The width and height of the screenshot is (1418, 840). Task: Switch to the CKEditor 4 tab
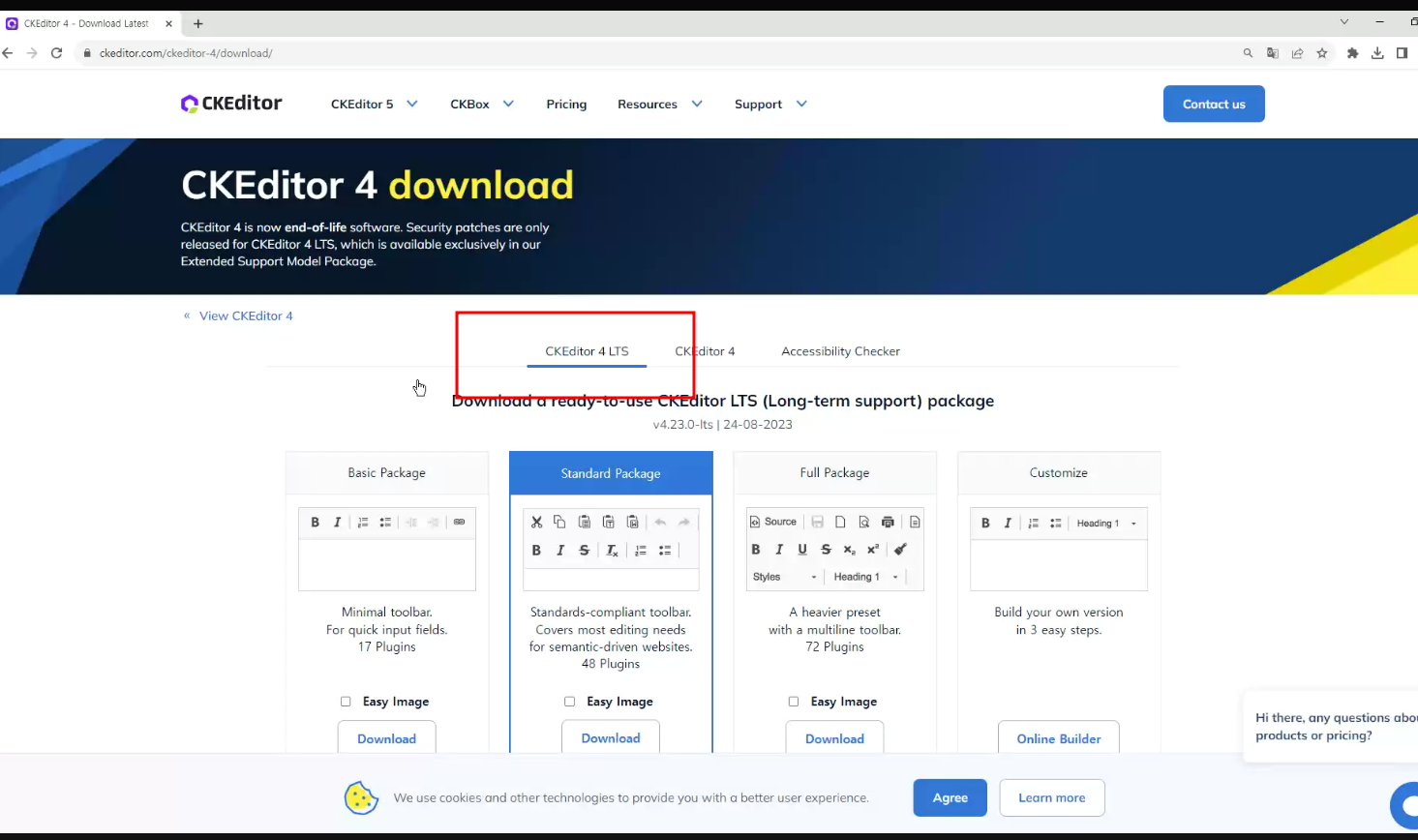pyautogui.click(x=705, y=351)
